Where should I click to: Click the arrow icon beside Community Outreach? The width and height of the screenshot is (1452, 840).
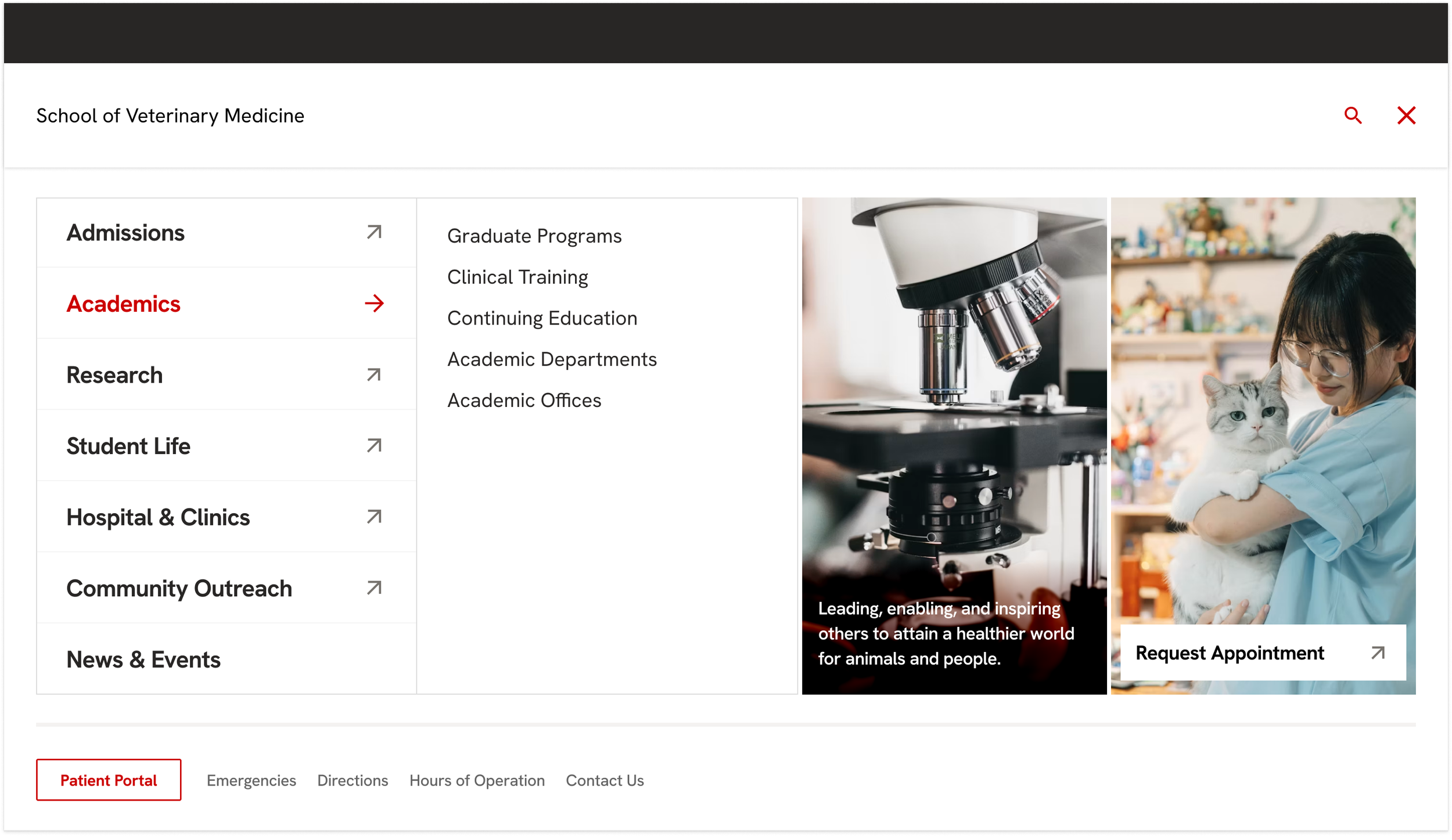tap(375, 588)
